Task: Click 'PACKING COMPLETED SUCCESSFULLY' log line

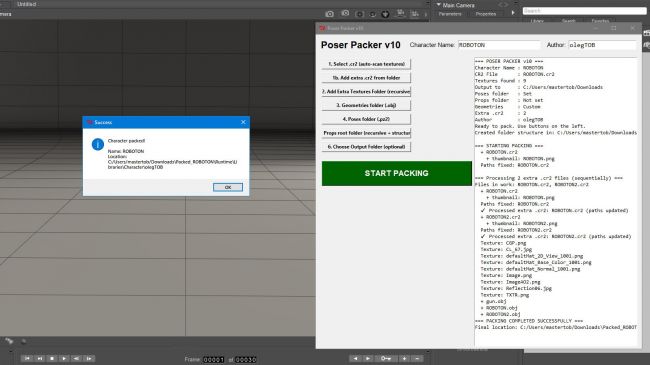Action: coord(529,321)
